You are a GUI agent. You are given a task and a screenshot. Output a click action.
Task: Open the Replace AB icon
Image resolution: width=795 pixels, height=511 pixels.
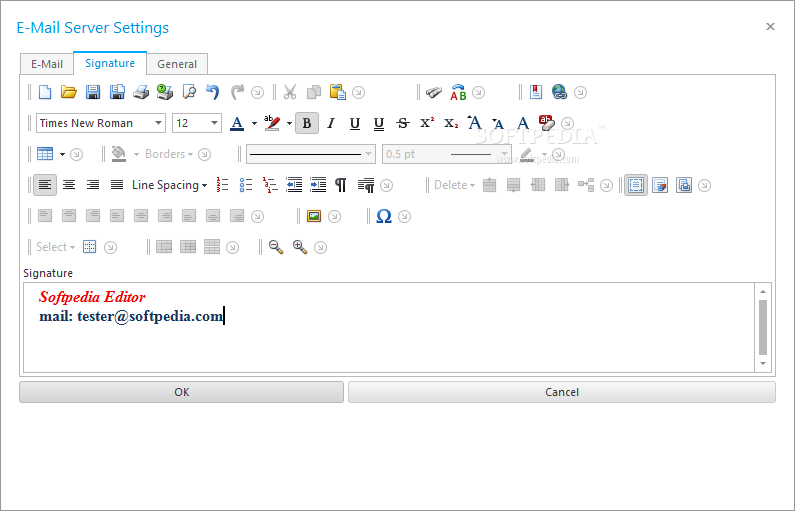(x=458, y=92)
